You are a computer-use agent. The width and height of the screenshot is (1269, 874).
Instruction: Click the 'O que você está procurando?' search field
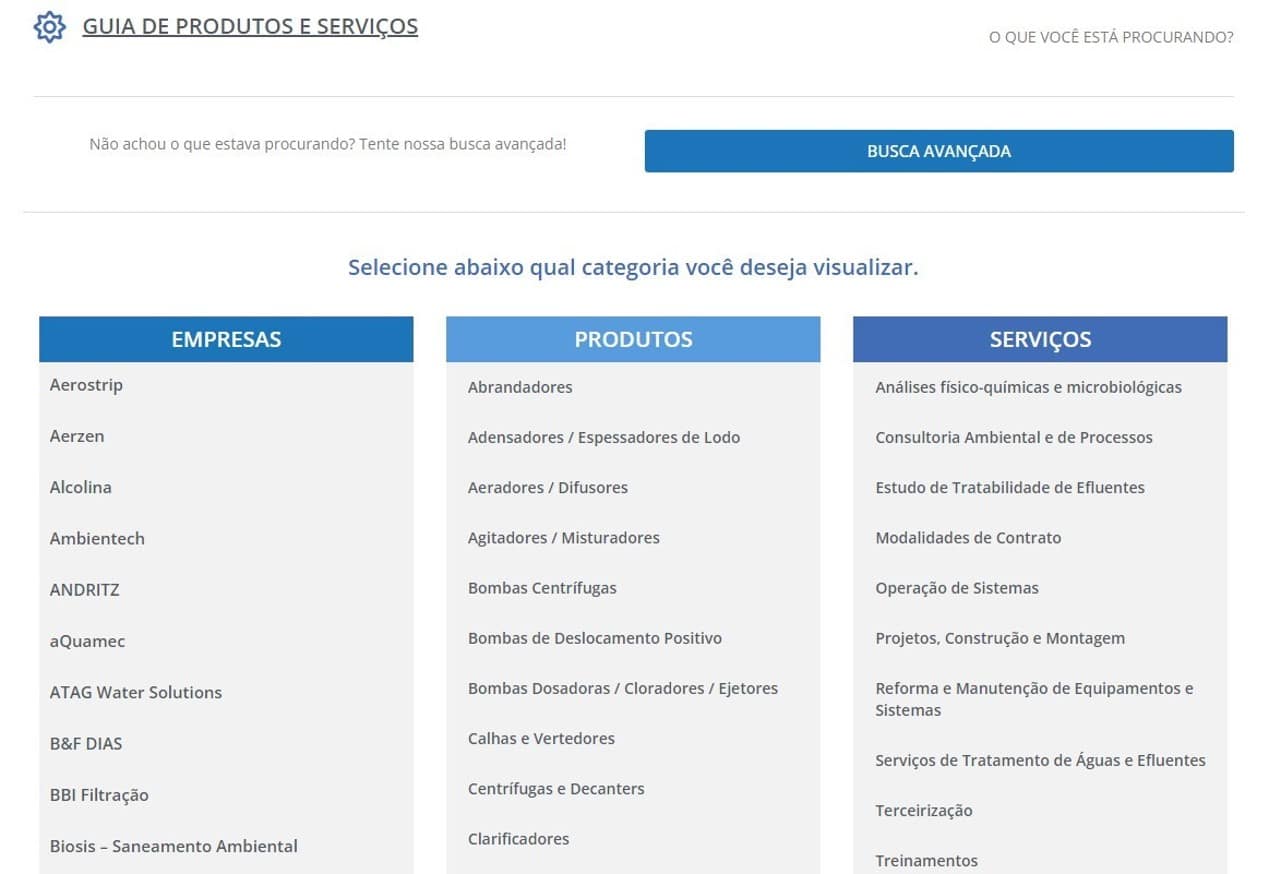pyautogui.click(x=1110, y=38)
